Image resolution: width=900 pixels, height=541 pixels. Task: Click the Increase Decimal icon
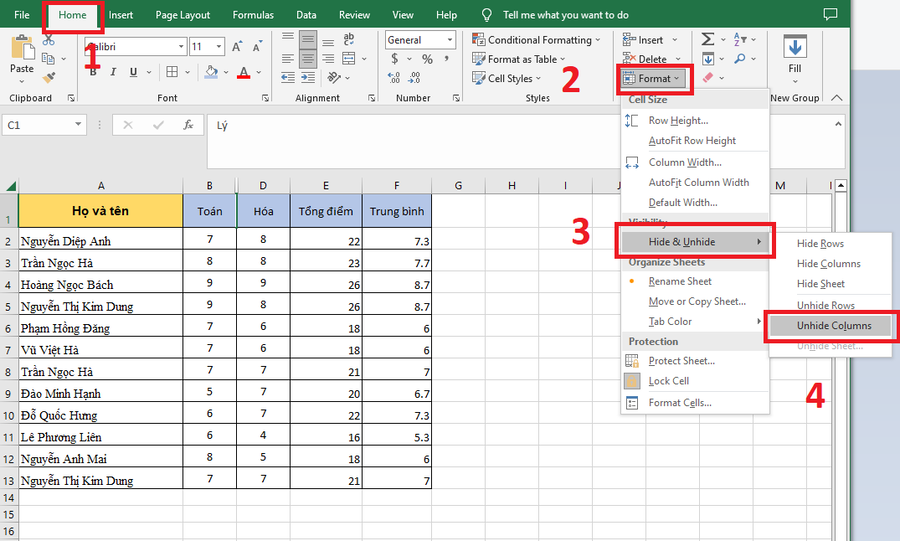[394, 77]
